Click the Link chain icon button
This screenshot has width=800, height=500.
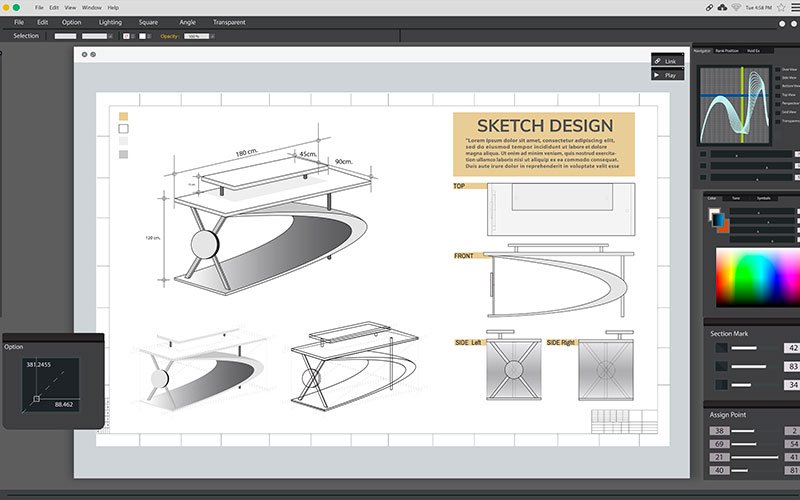tap(658, 61)
